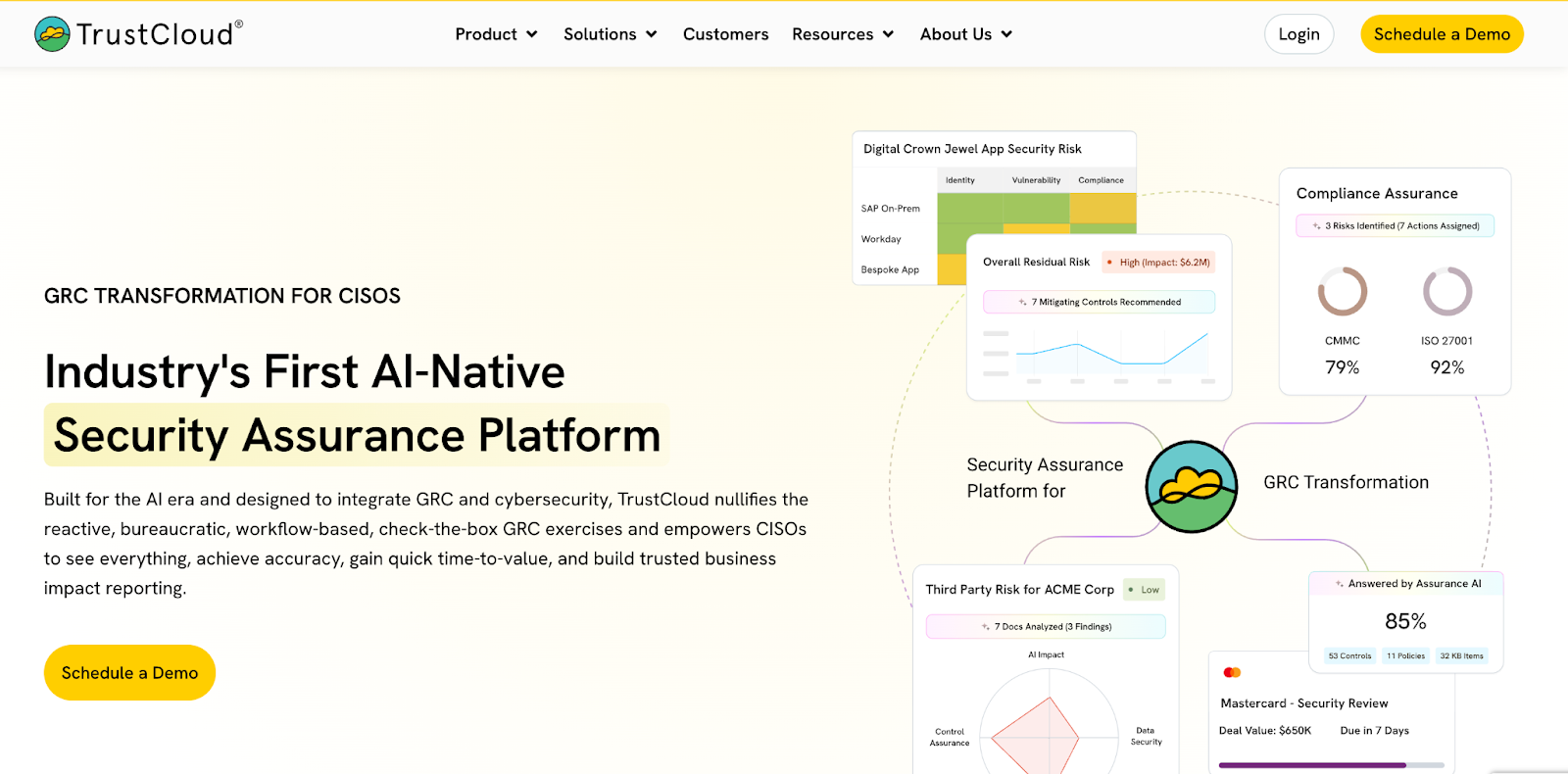Click the AI Impact radar chart
This screenshot has height=774, width=1568.
point(1049,722)
